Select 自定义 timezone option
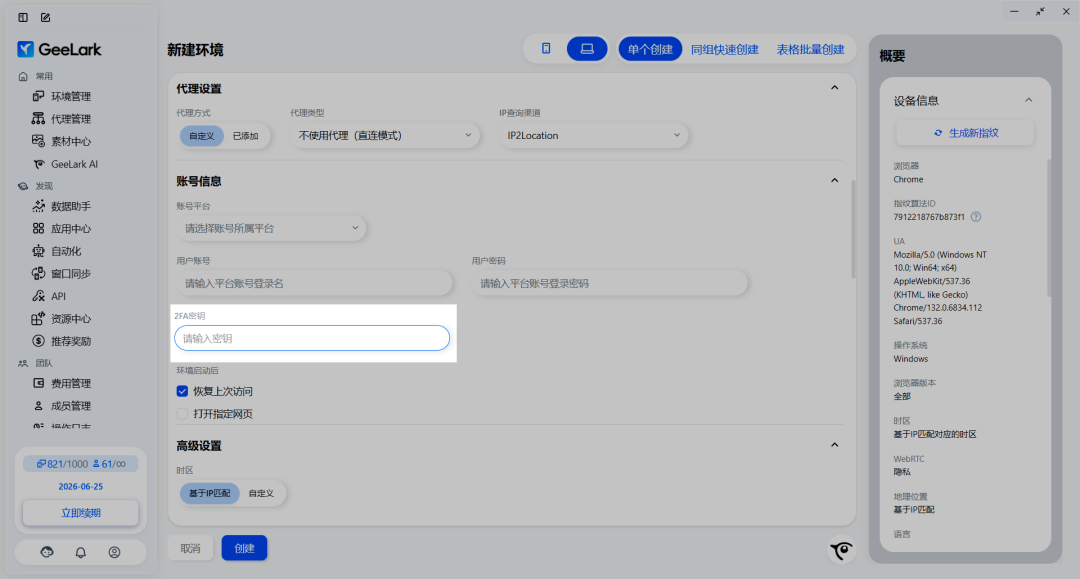This screenshot has width=1080, height=579. (x=261, y=493)
